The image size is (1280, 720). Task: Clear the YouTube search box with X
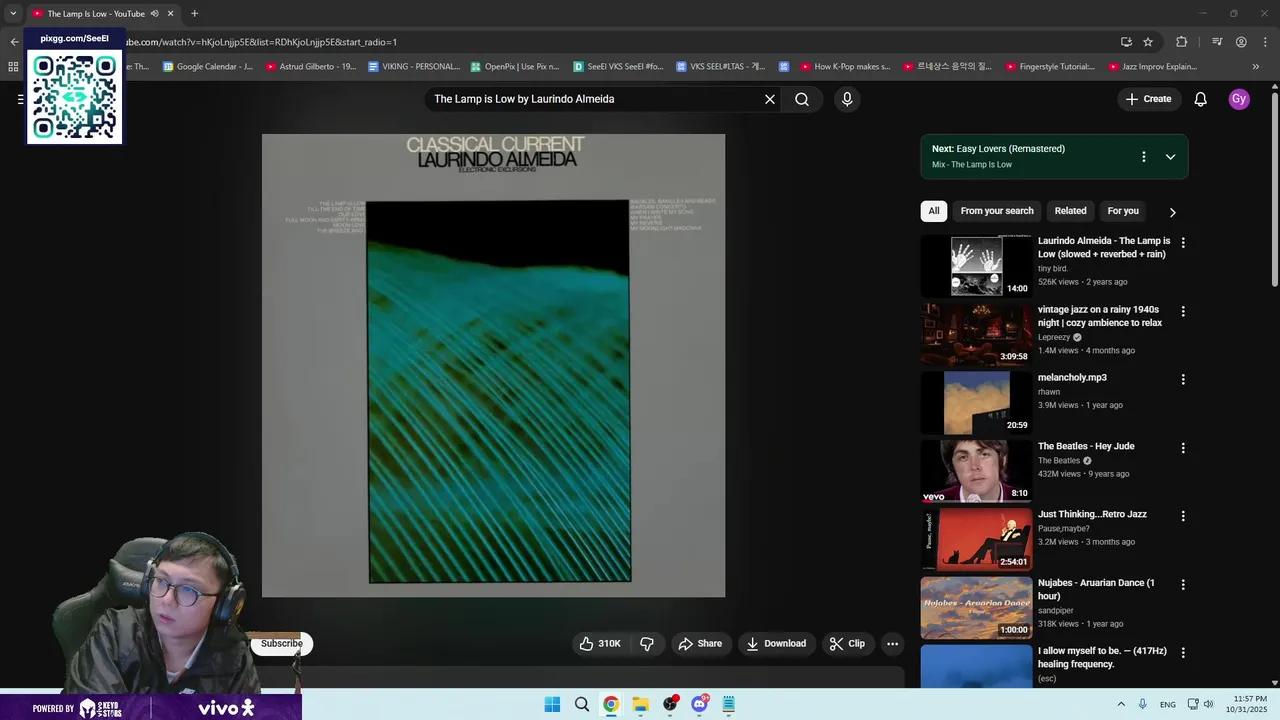tap(770, 99)
